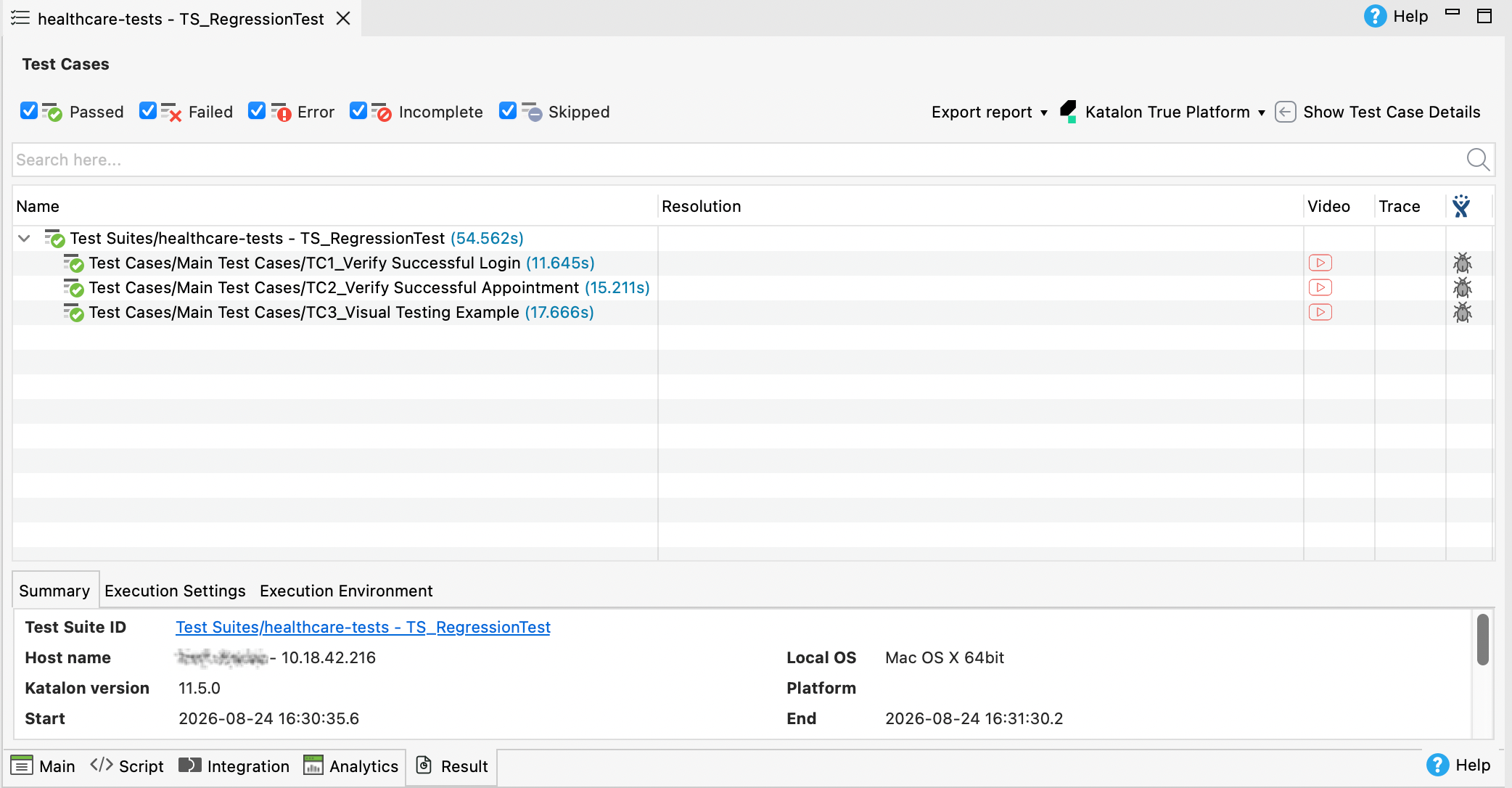Click the Failed filter status icon
This screenshot has width=1512, height=788.
(x=171, y=112)
